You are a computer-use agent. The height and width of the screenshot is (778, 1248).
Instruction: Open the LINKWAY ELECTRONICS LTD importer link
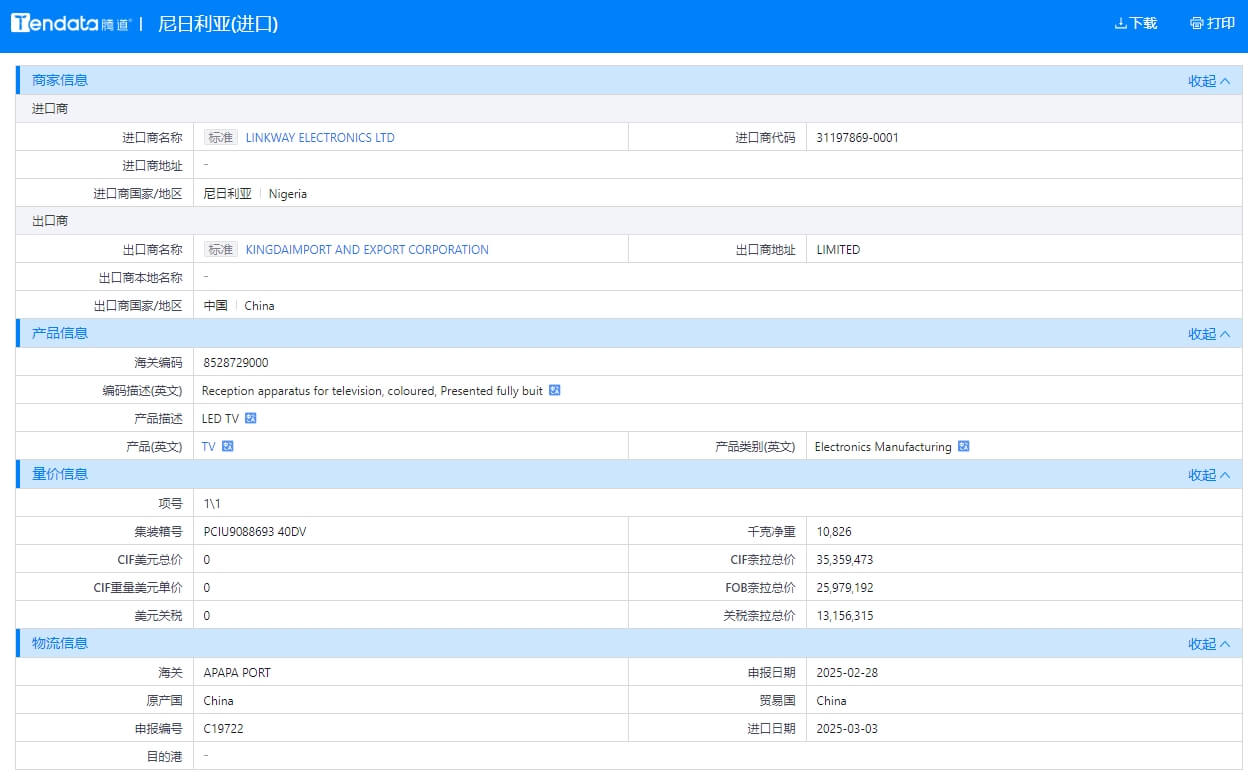click(x=320, y=138)
